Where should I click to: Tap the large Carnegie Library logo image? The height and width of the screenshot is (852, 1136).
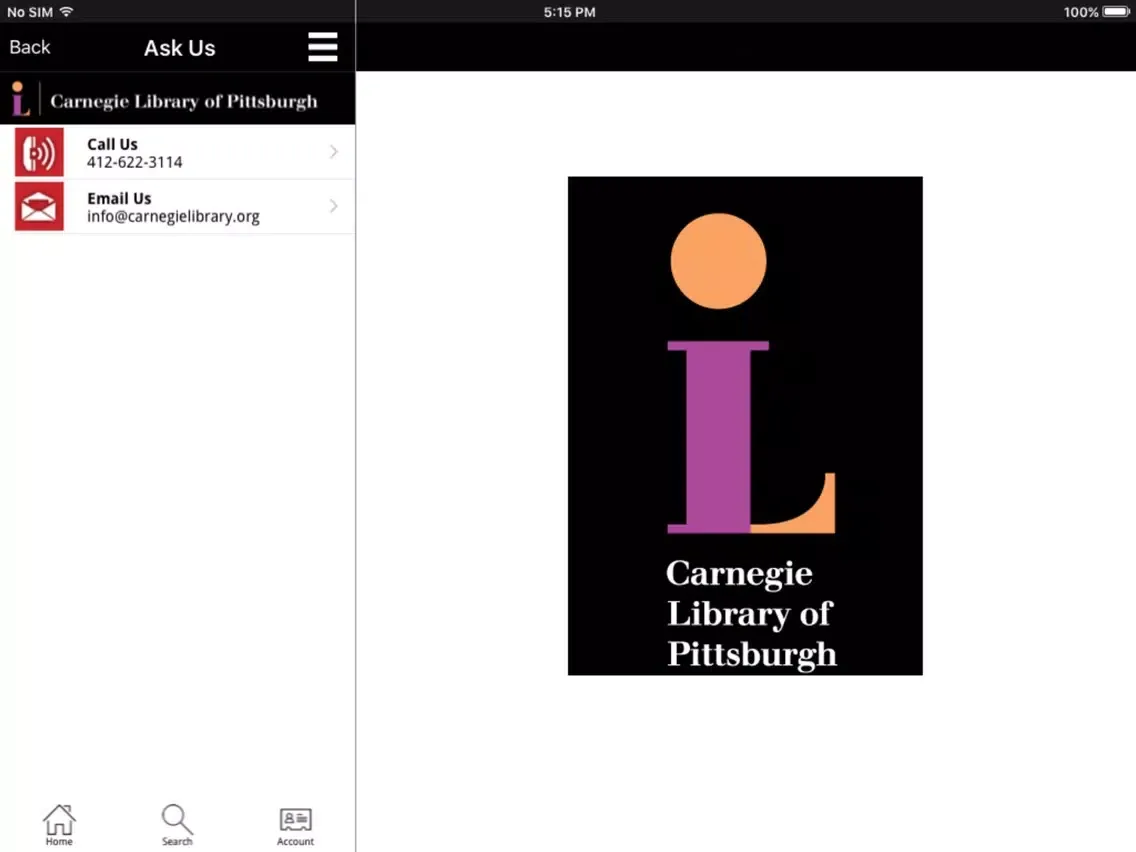point(745,426)
